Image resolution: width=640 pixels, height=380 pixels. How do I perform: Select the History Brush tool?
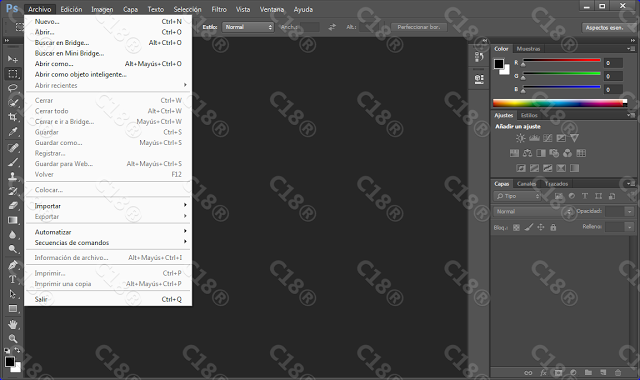click(12, 191)
